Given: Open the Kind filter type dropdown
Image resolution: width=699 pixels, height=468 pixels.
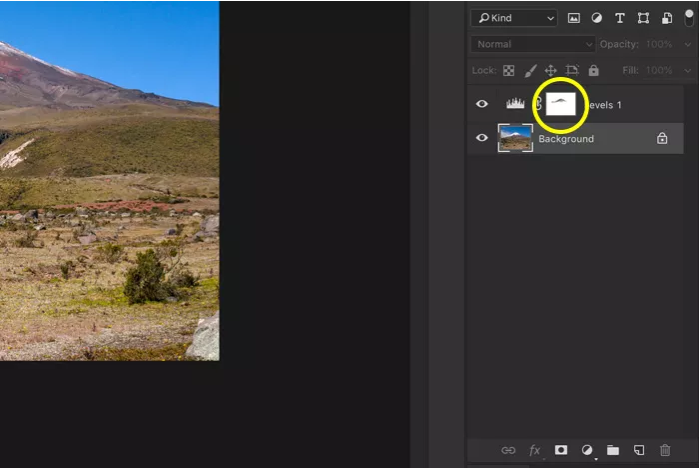Looking at the screenshot, I should point(514,18).
